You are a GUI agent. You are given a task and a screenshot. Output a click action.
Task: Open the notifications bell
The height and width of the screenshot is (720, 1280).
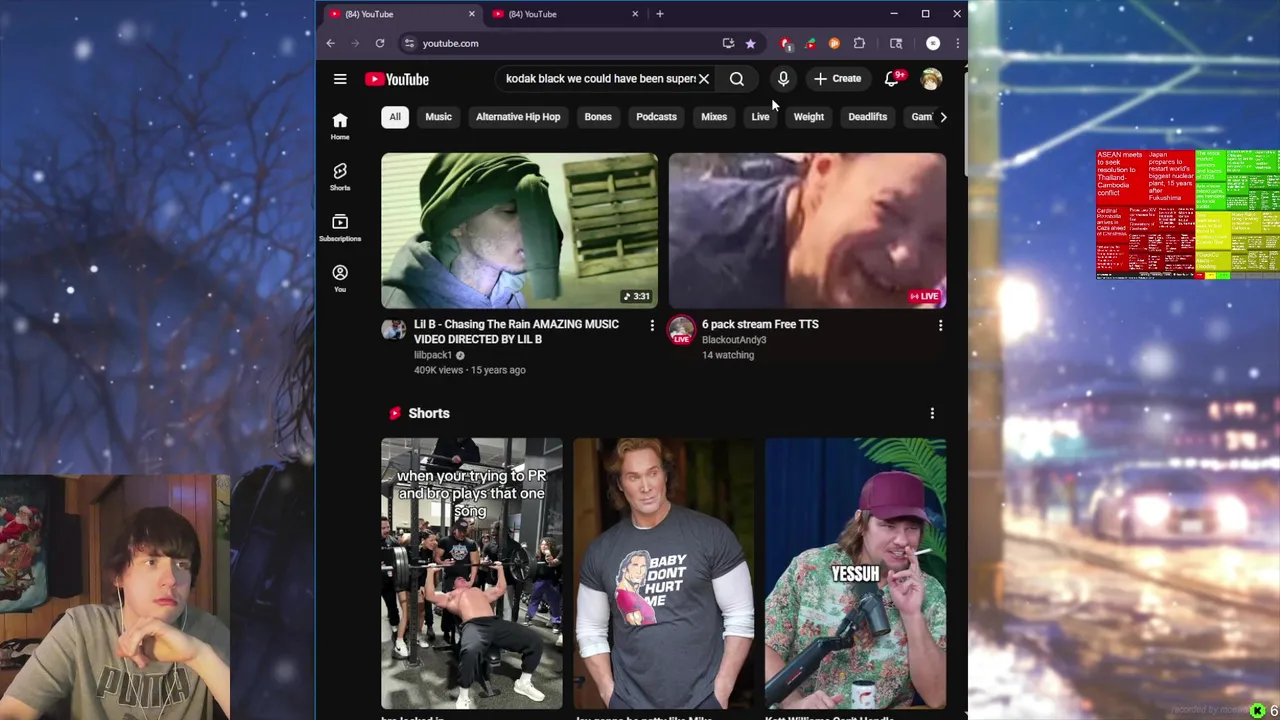point(892,78)
